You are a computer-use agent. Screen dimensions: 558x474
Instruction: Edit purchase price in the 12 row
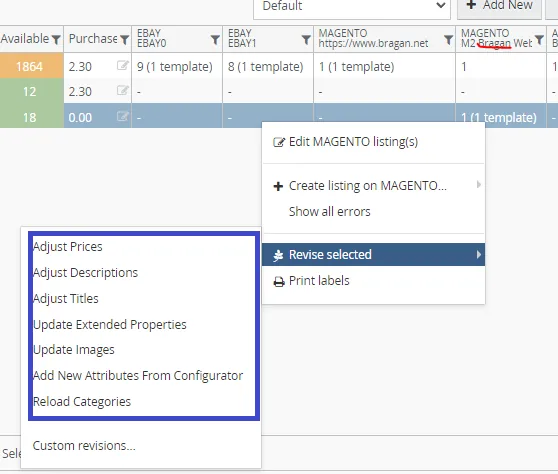122,90
